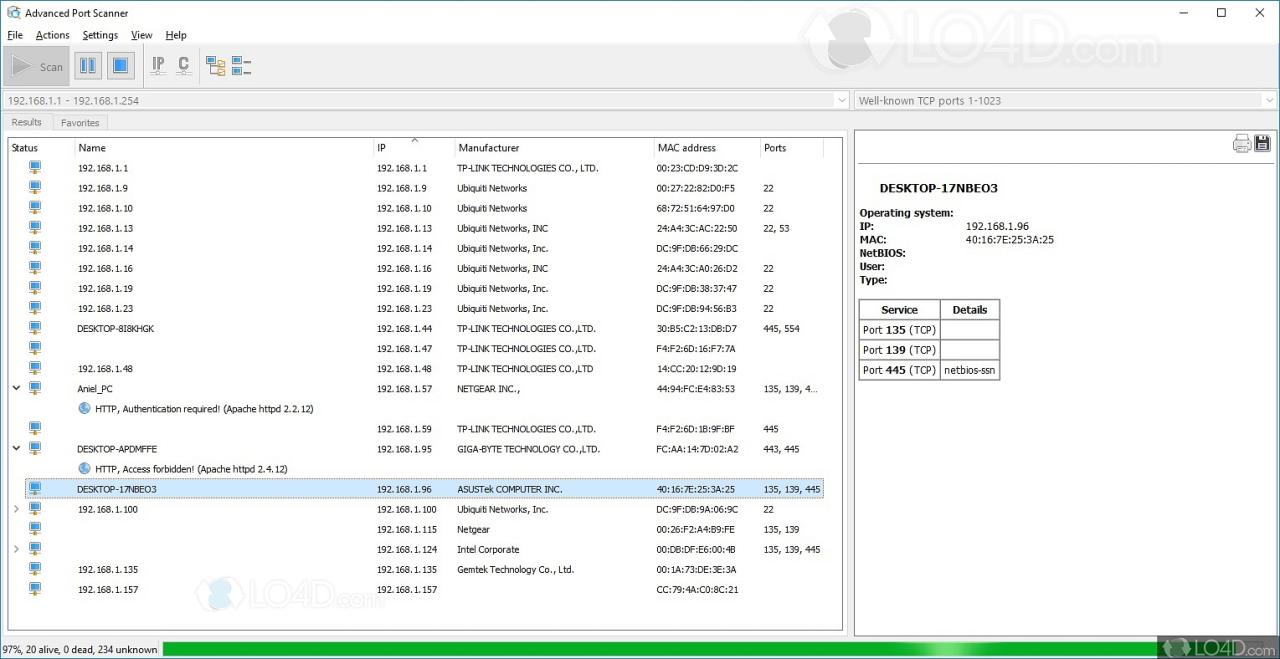Select the Gemtek Technology Co., Ltd. cell
The image size is (1280, 659).
pyautogui.click(x=516, y=569)
